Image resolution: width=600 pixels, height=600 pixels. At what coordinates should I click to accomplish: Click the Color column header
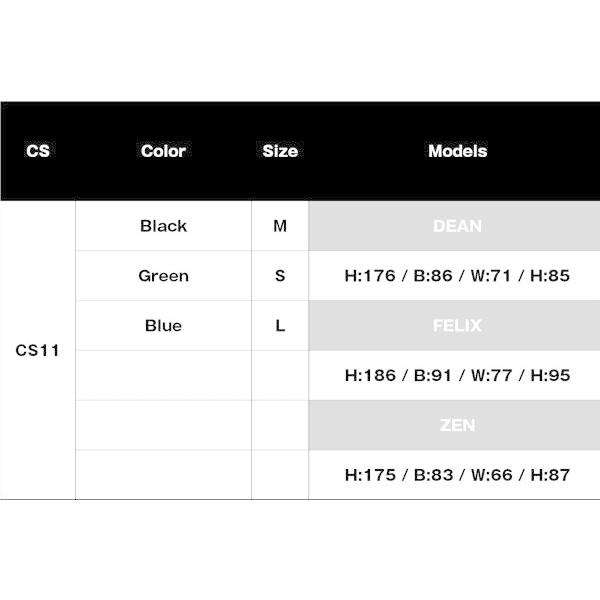[163, 151]
